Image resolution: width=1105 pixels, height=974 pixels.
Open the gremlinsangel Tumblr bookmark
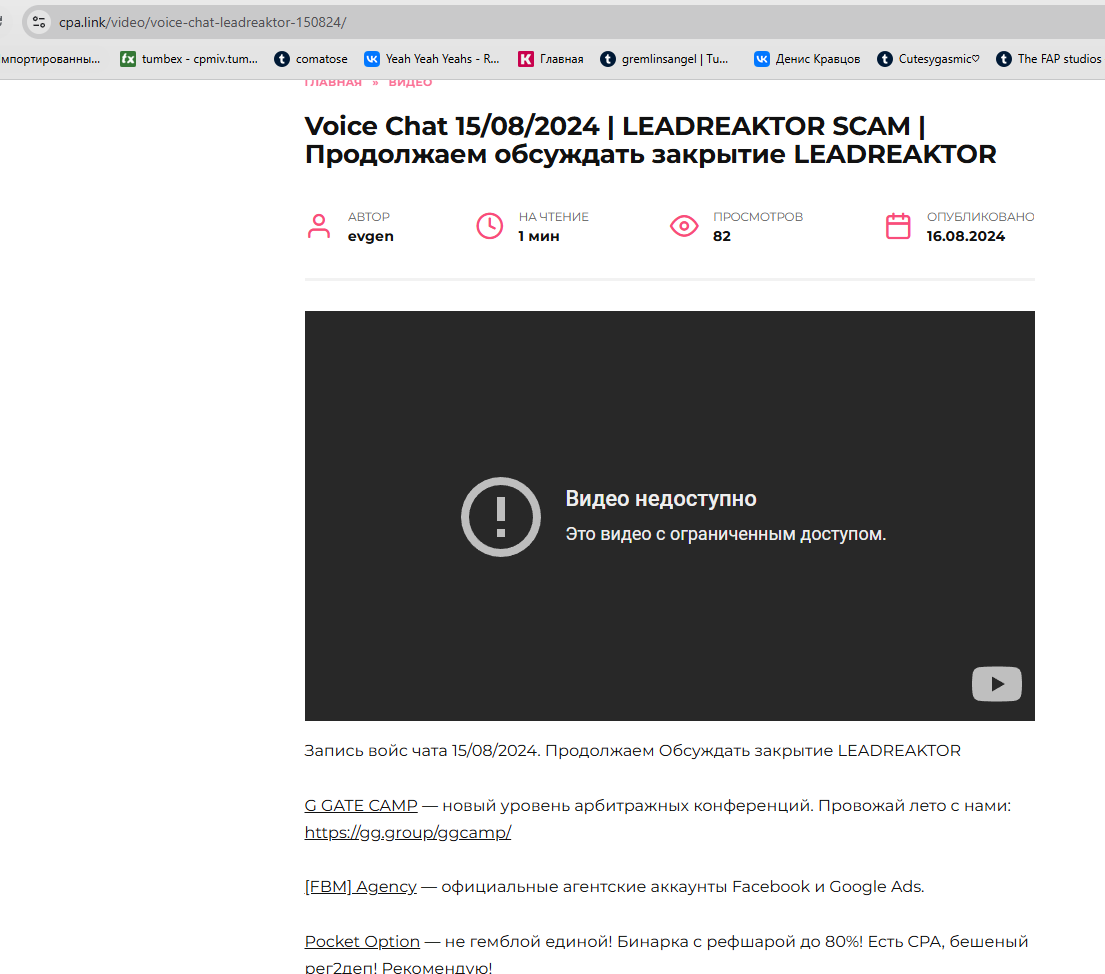click(664, 59)
